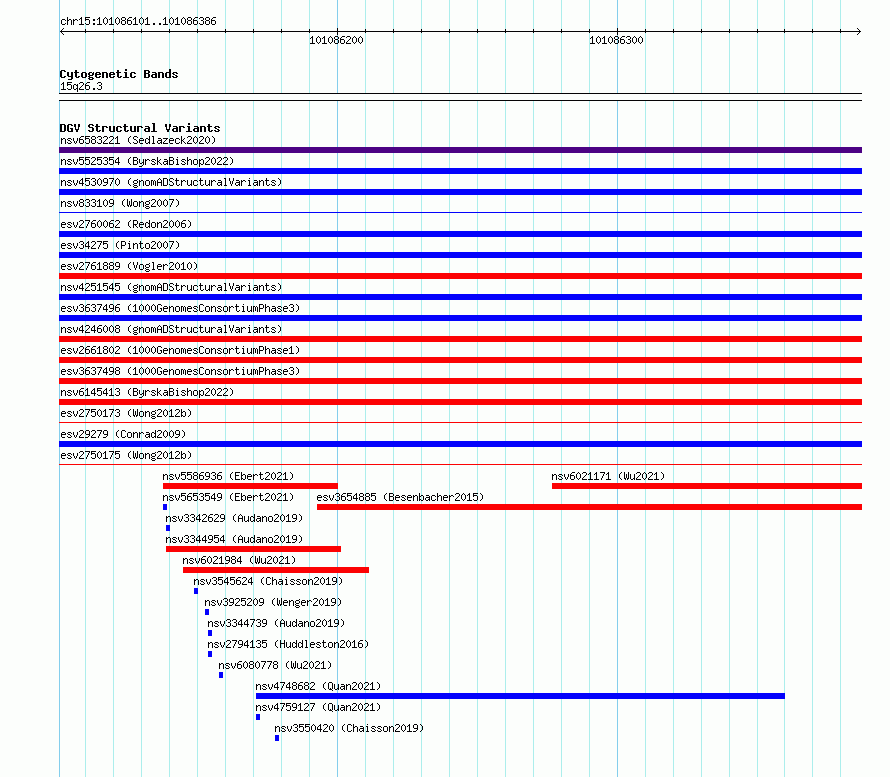Select the small blue marker of nsv3344739

[x=210, y=633]
